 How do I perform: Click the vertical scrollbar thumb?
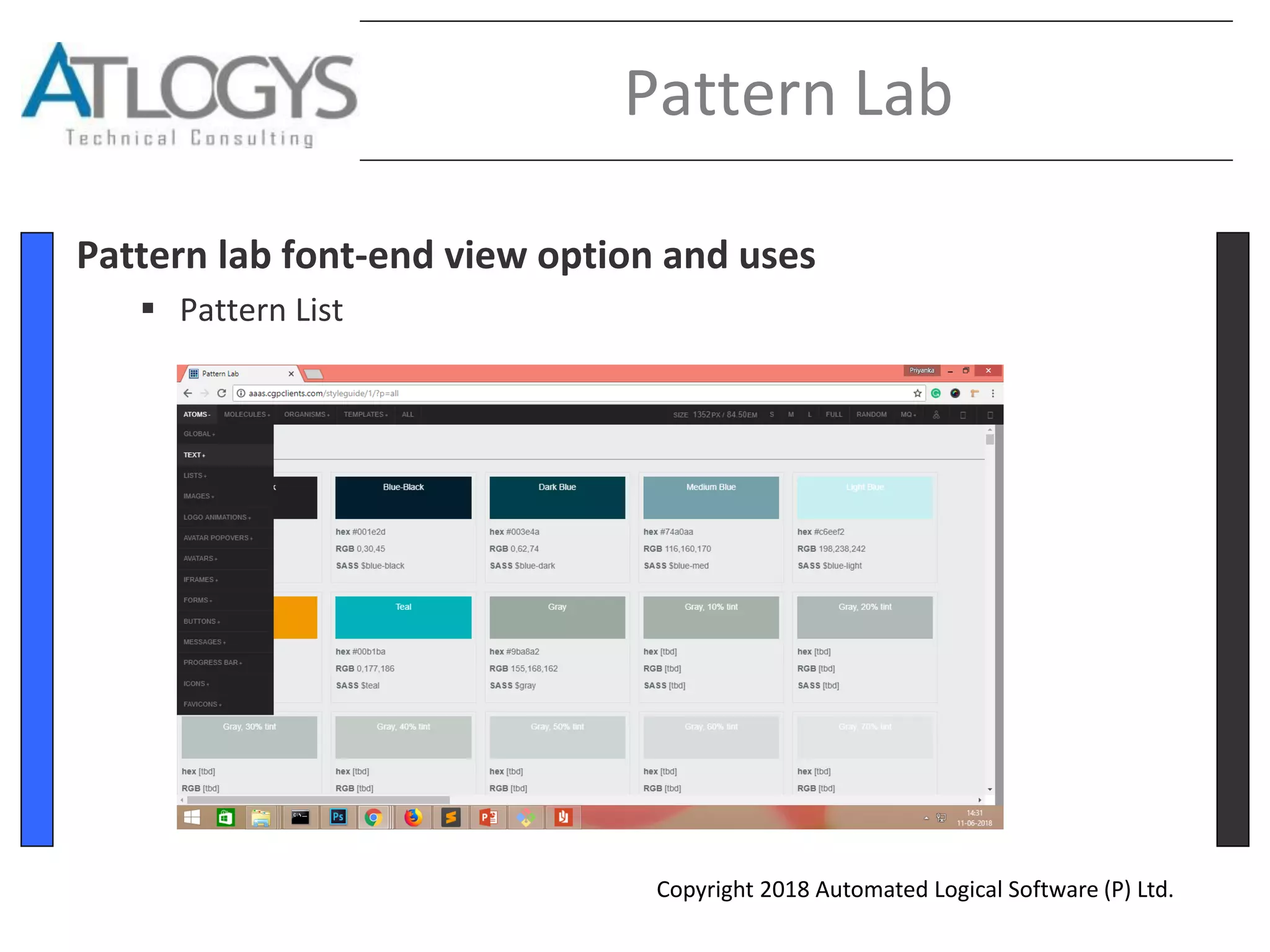990,440
